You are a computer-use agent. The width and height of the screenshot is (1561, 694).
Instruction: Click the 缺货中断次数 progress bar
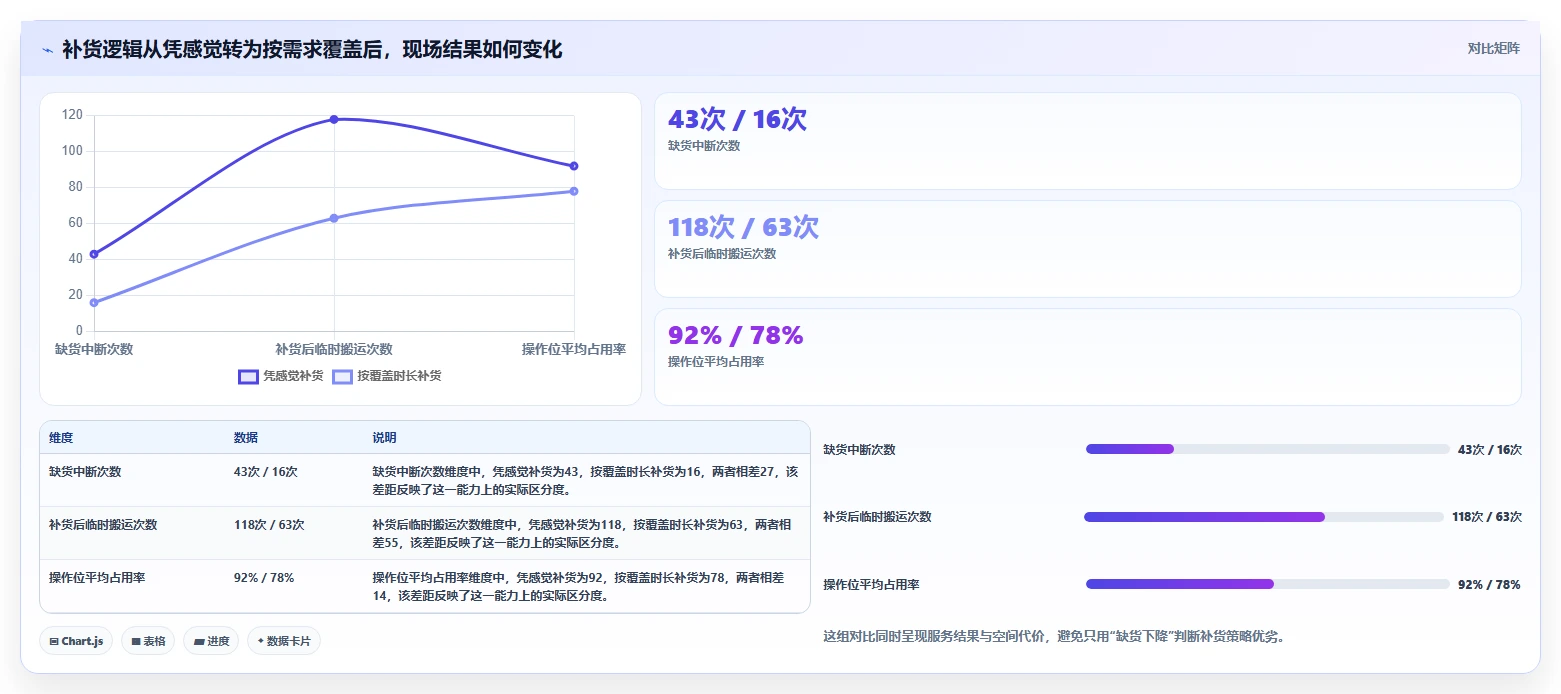1267,449
